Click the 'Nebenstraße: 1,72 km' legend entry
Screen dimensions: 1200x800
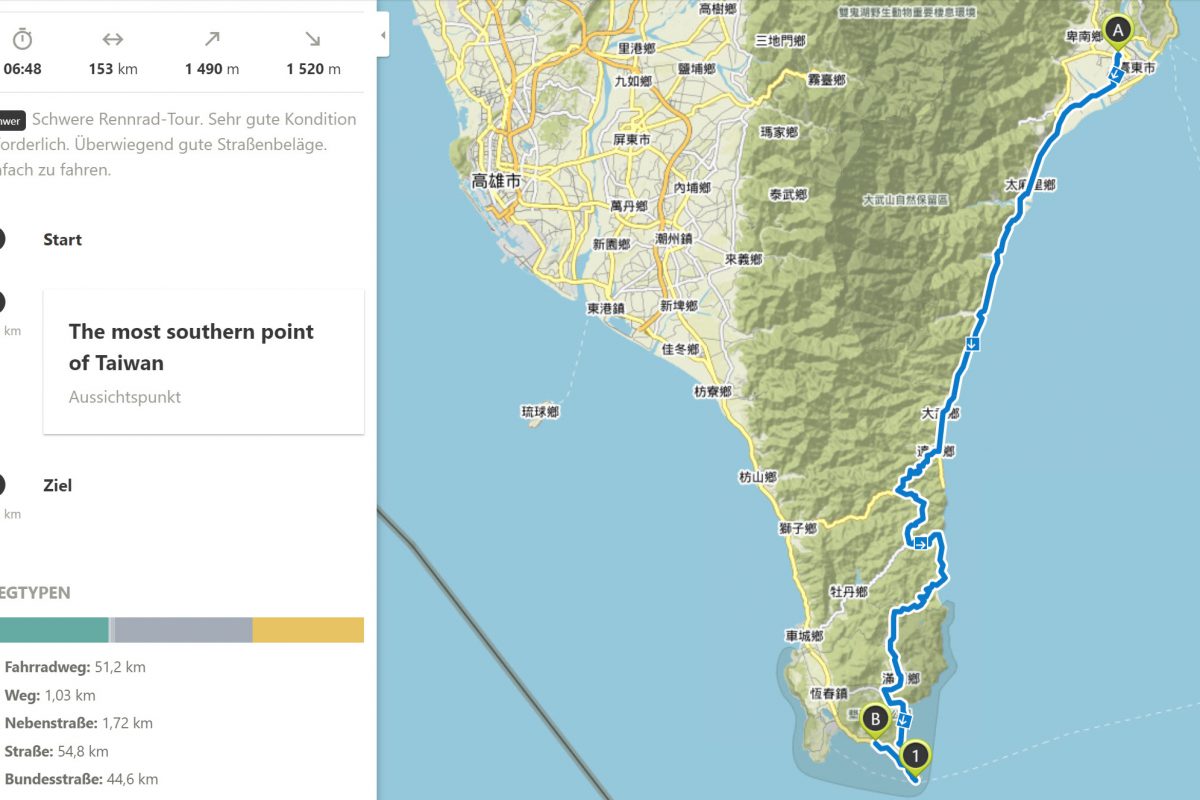79,723
